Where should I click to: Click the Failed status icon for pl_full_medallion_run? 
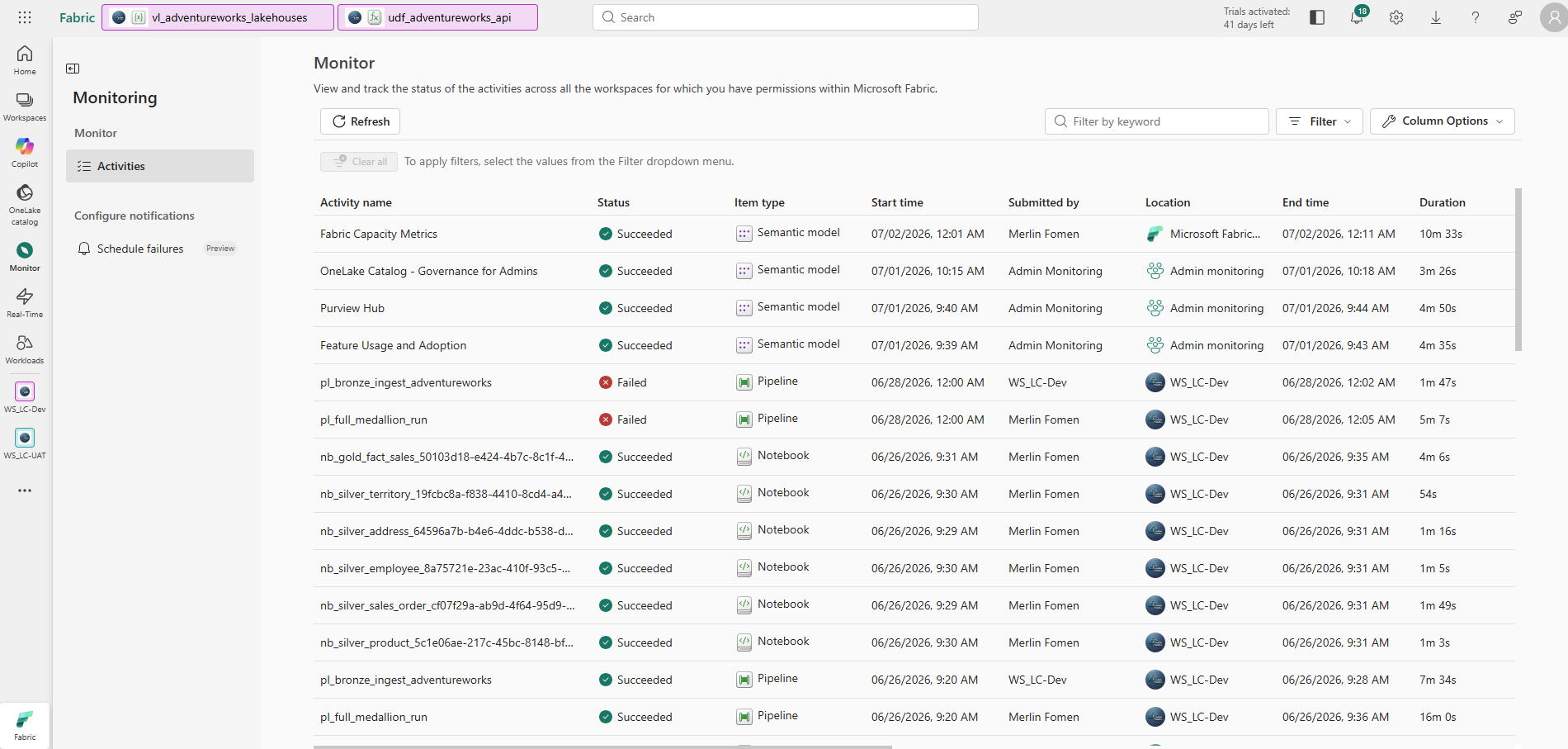coord(606,420)
